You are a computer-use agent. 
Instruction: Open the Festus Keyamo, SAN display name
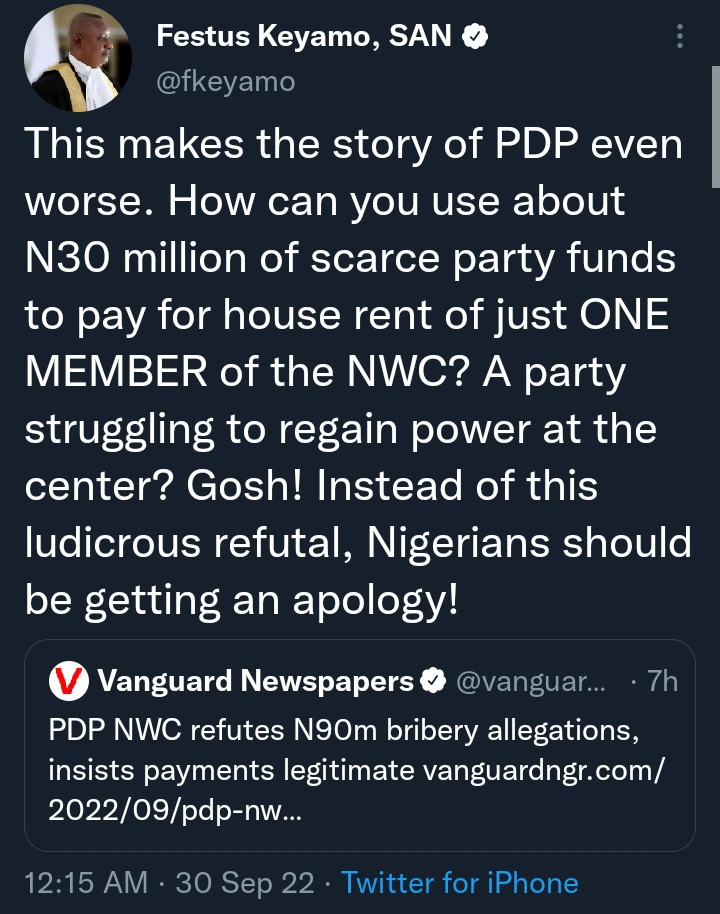pyautogui.click(x=308, y=38)
